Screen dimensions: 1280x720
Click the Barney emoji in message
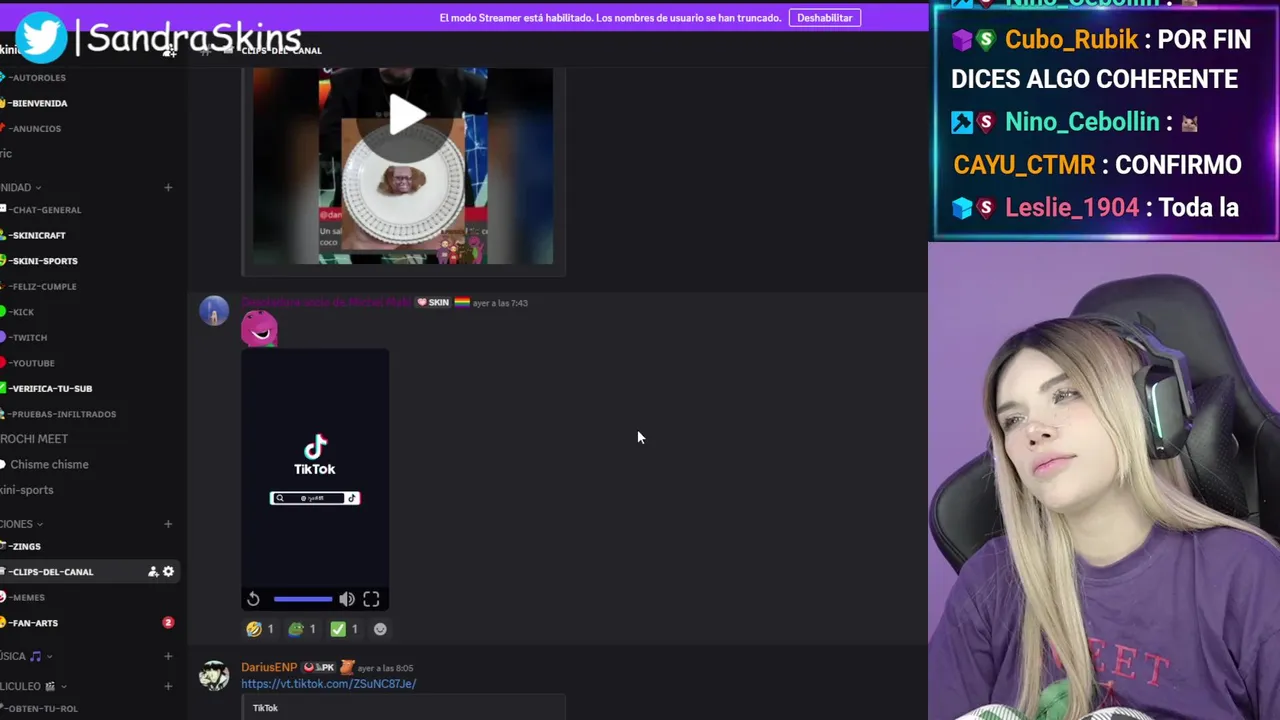(260, 328)
